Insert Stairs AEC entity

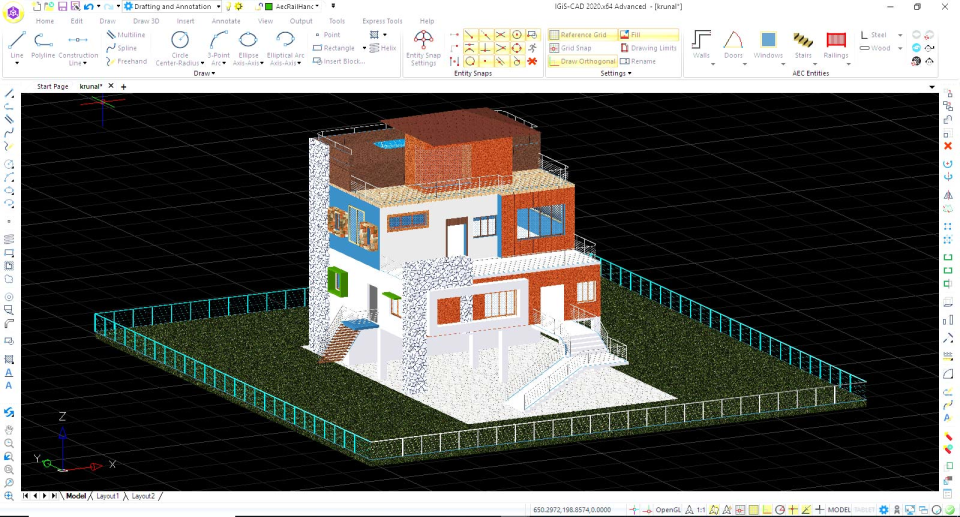803,45
